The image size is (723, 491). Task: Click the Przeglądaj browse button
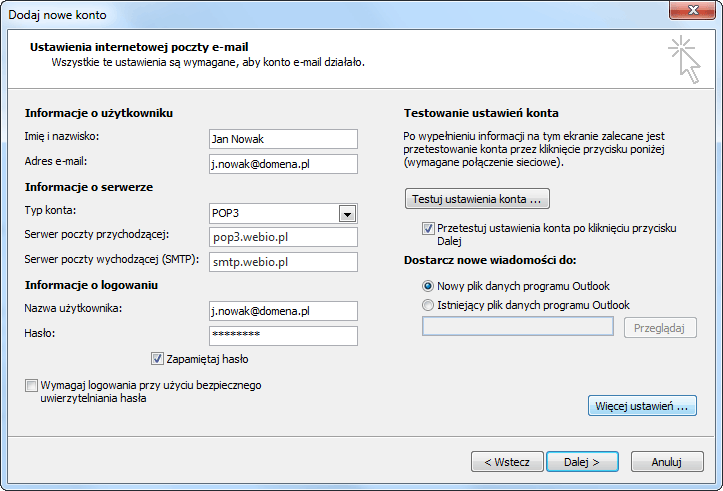(660, 328)
